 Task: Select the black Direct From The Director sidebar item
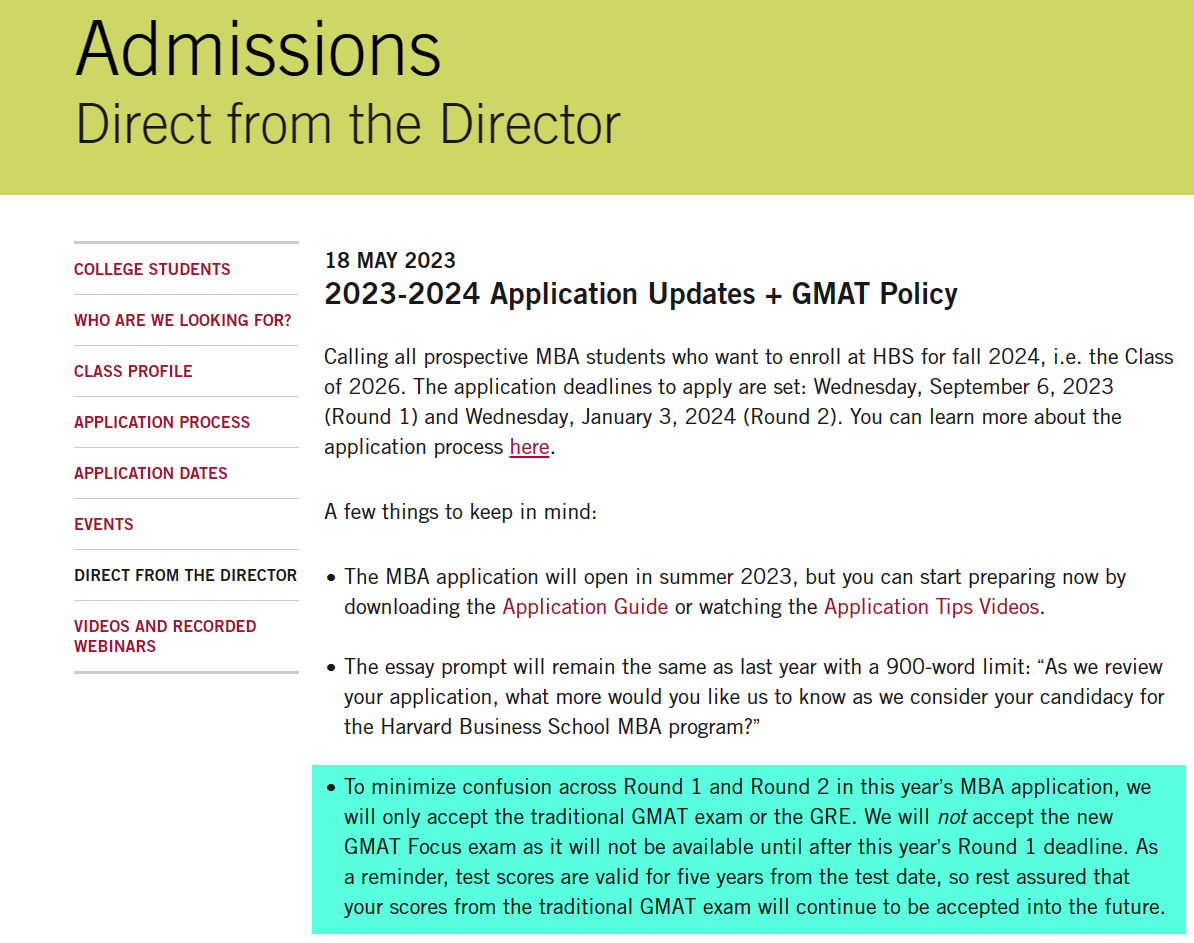click(185, 575)
